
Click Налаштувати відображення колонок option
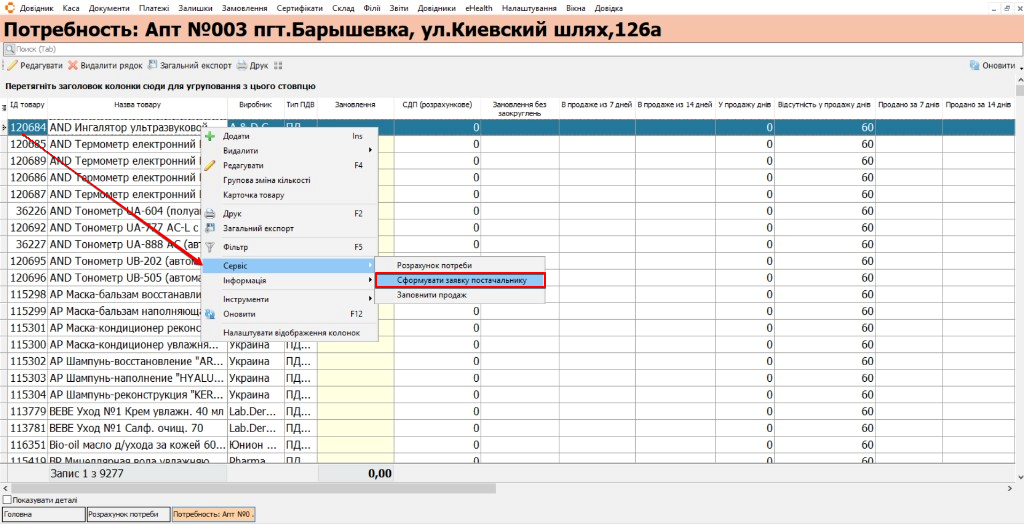coord(291,333)
